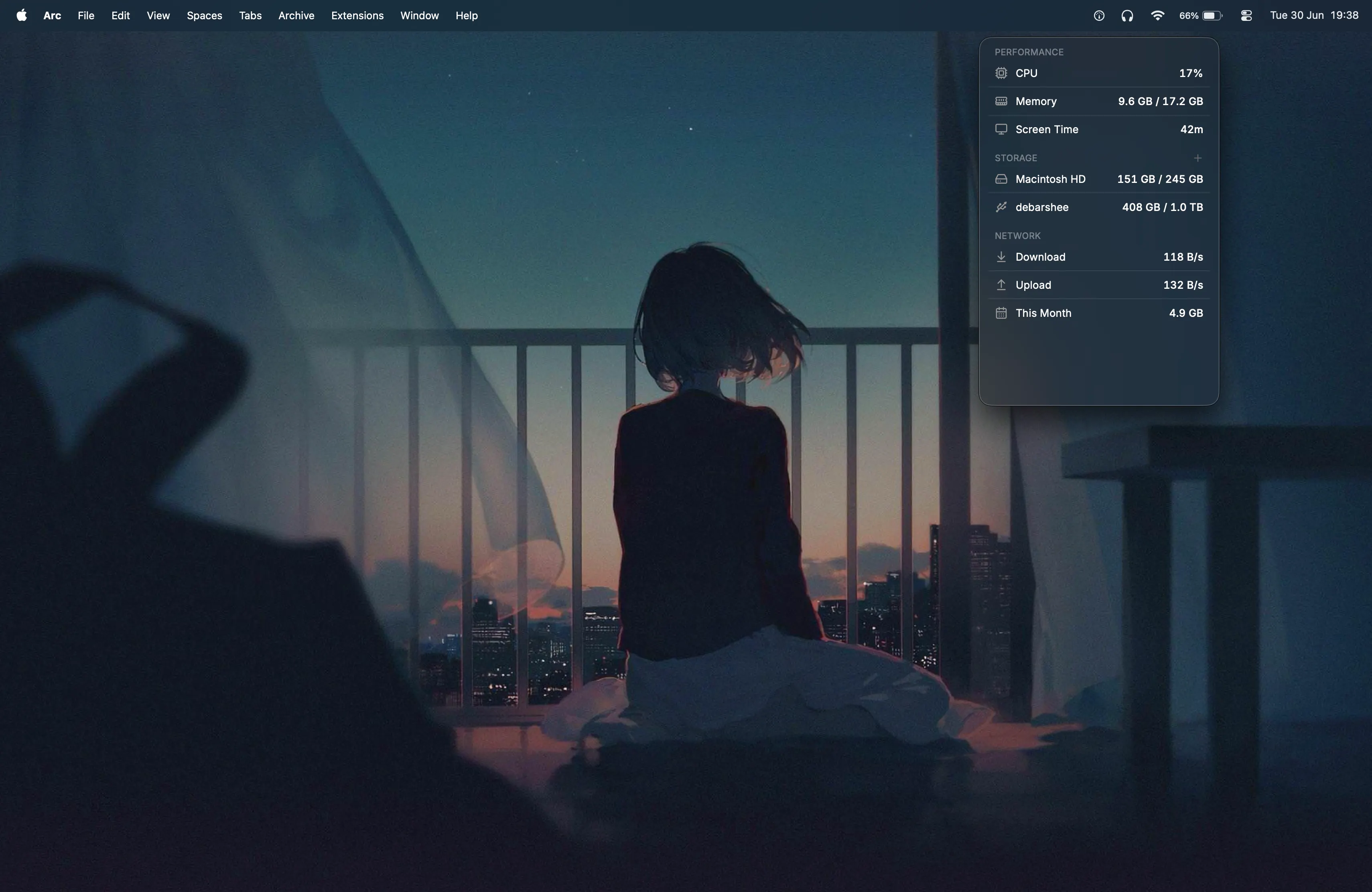Click the 132 B/s upload speed
This screenshot has width=1372, height=892.
point(1183,285)
